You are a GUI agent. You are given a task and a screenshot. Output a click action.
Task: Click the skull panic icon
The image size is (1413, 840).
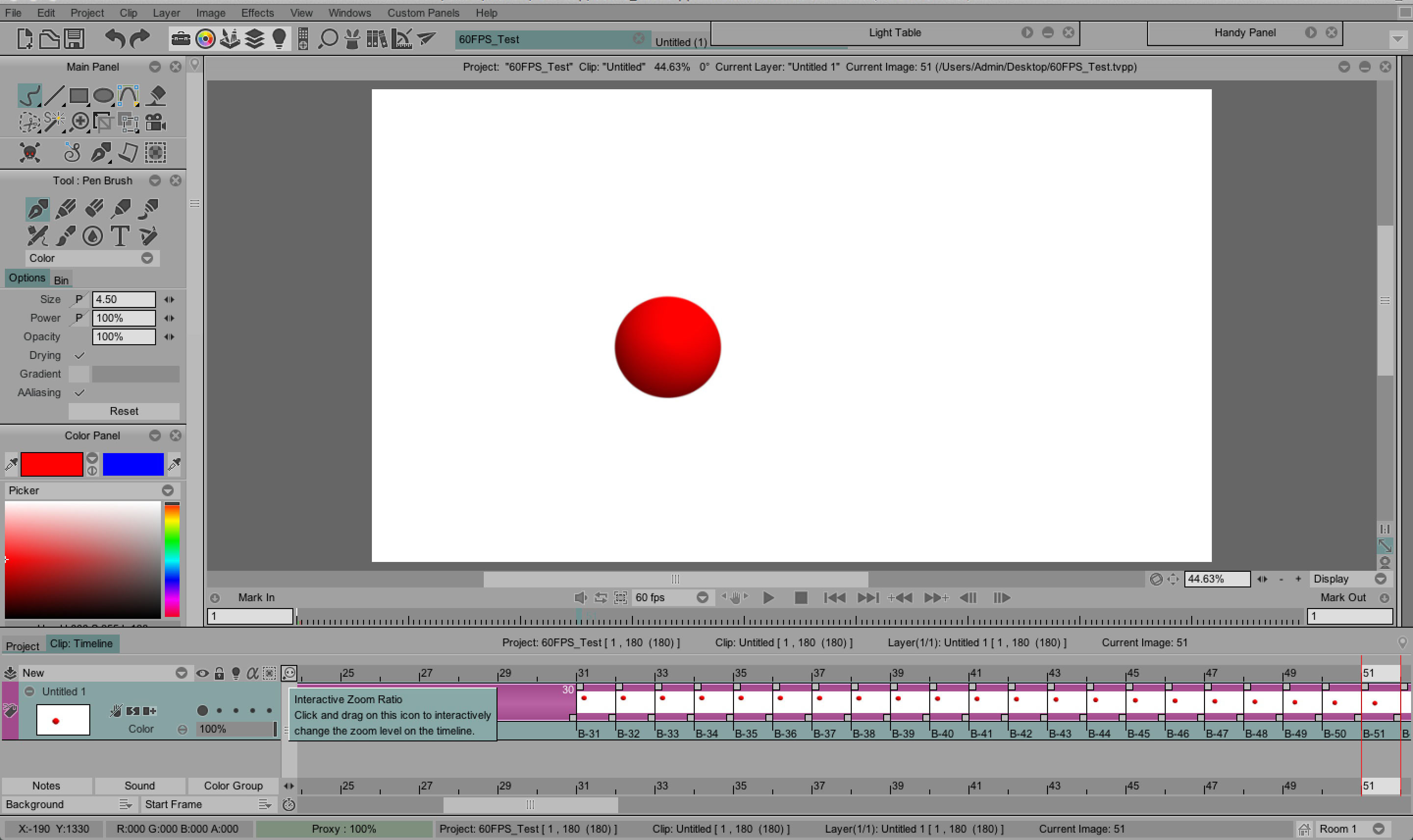pyautogui.click(x=29, y=153)
